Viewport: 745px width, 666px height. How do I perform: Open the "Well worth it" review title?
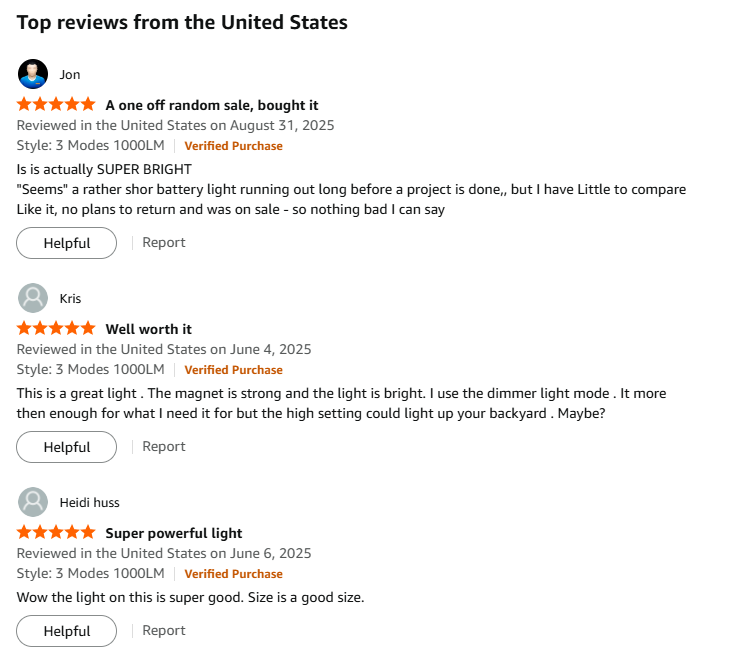coord(149,329)
